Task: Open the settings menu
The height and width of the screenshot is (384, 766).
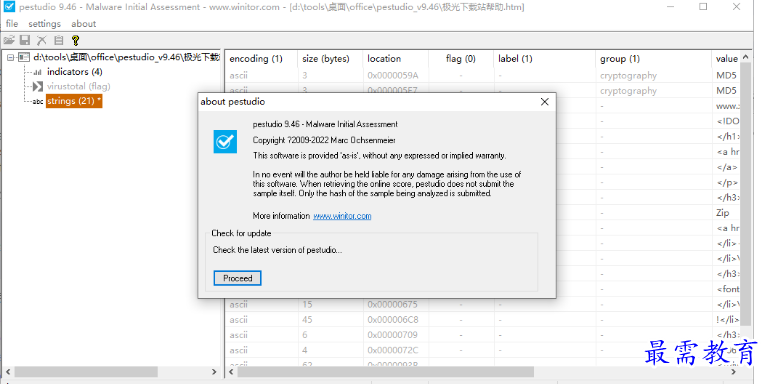Action: pos(44,23)
